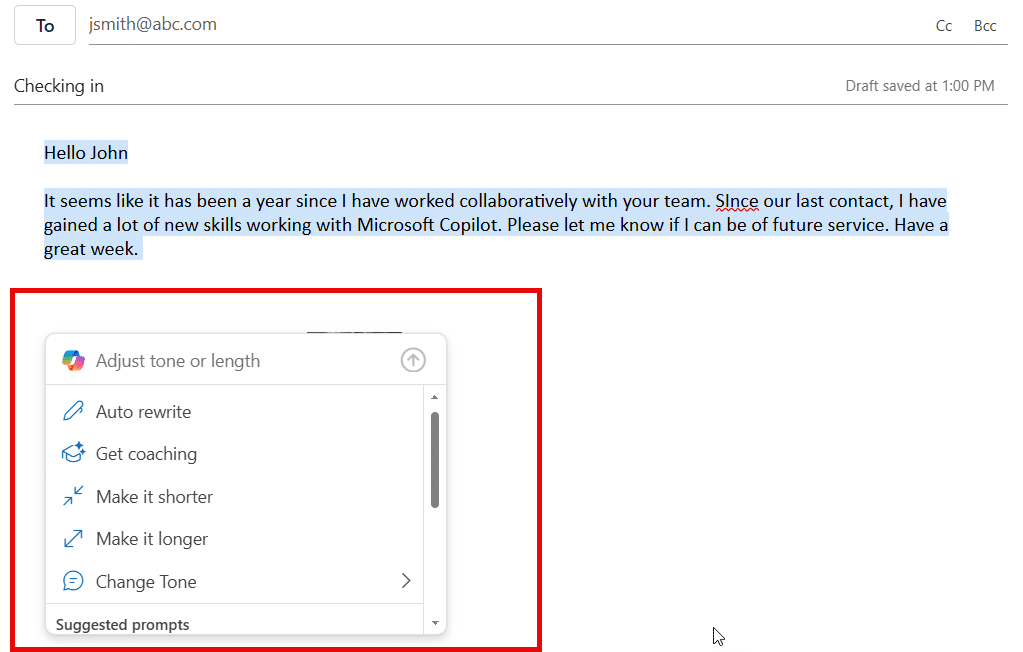Screen dimensions: 1023x652
Task: Choose Make it longer
Action: [x=235, y=538]
